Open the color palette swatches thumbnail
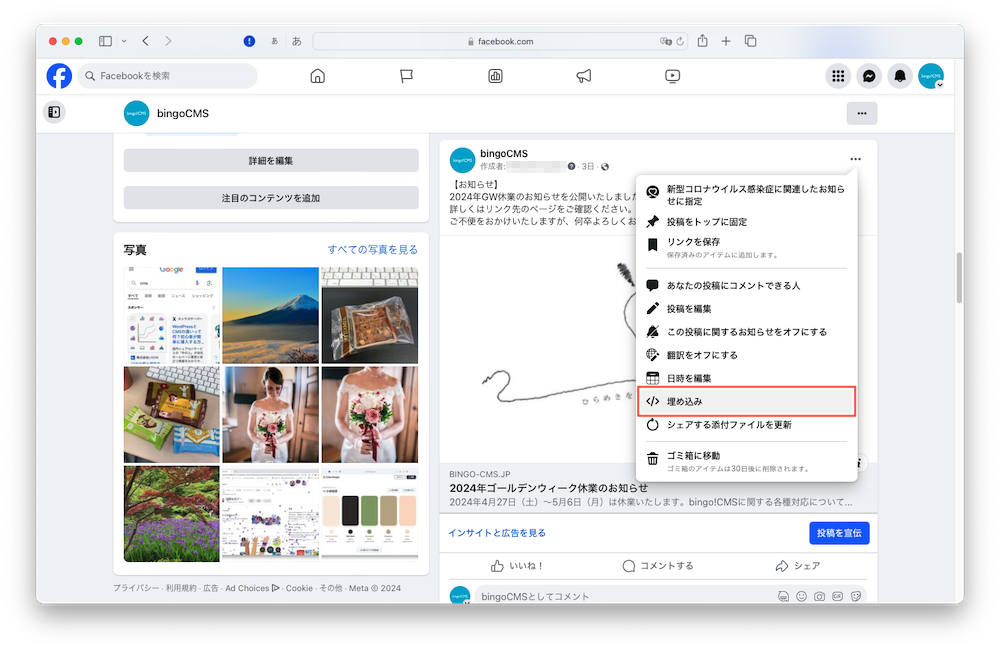Image resolution: width=1000 pixels, height=651 pixels. point(370,513)
